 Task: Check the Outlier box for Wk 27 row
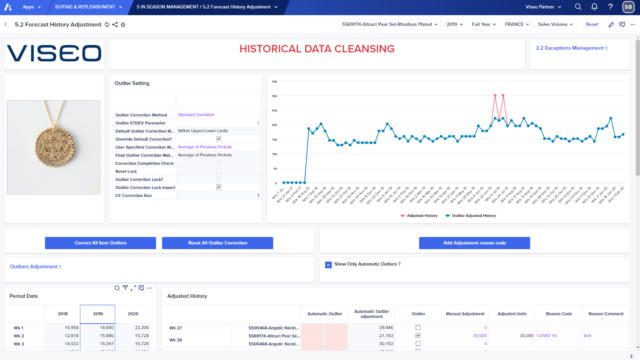tap(418, 327)
